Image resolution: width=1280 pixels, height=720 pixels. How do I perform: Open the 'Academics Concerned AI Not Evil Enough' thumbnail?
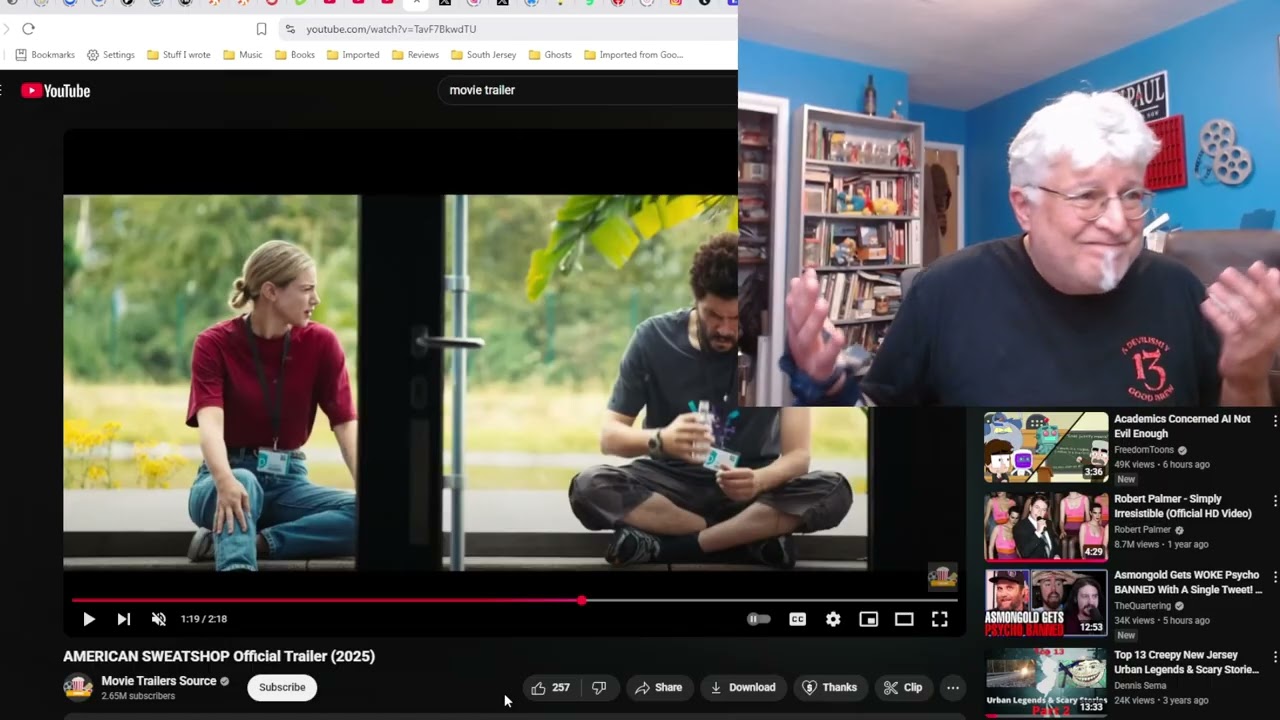[x=1046, y=447]
